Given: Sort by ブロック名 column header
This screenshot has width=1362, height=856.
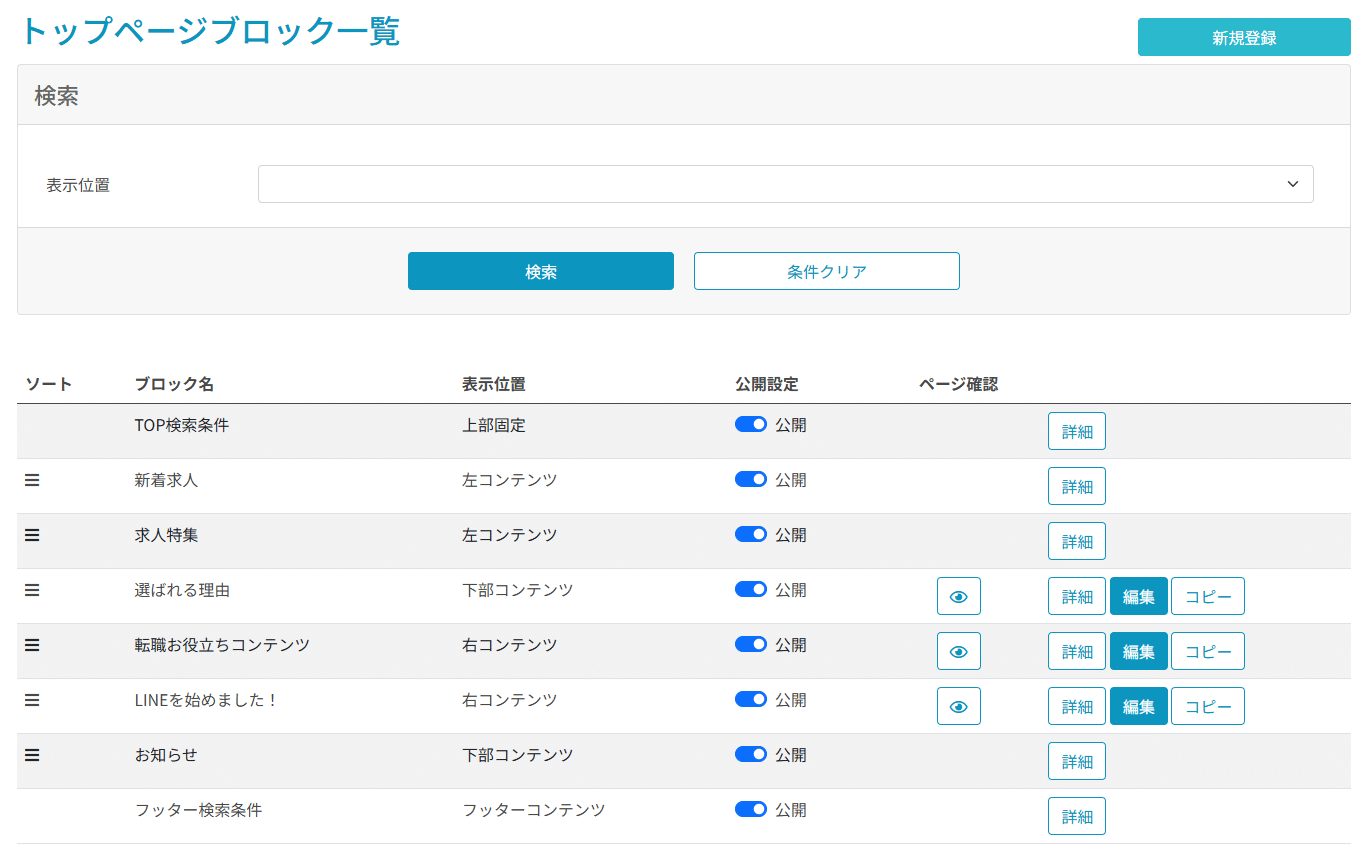Looking at the screenshot, I should [174, 385].
